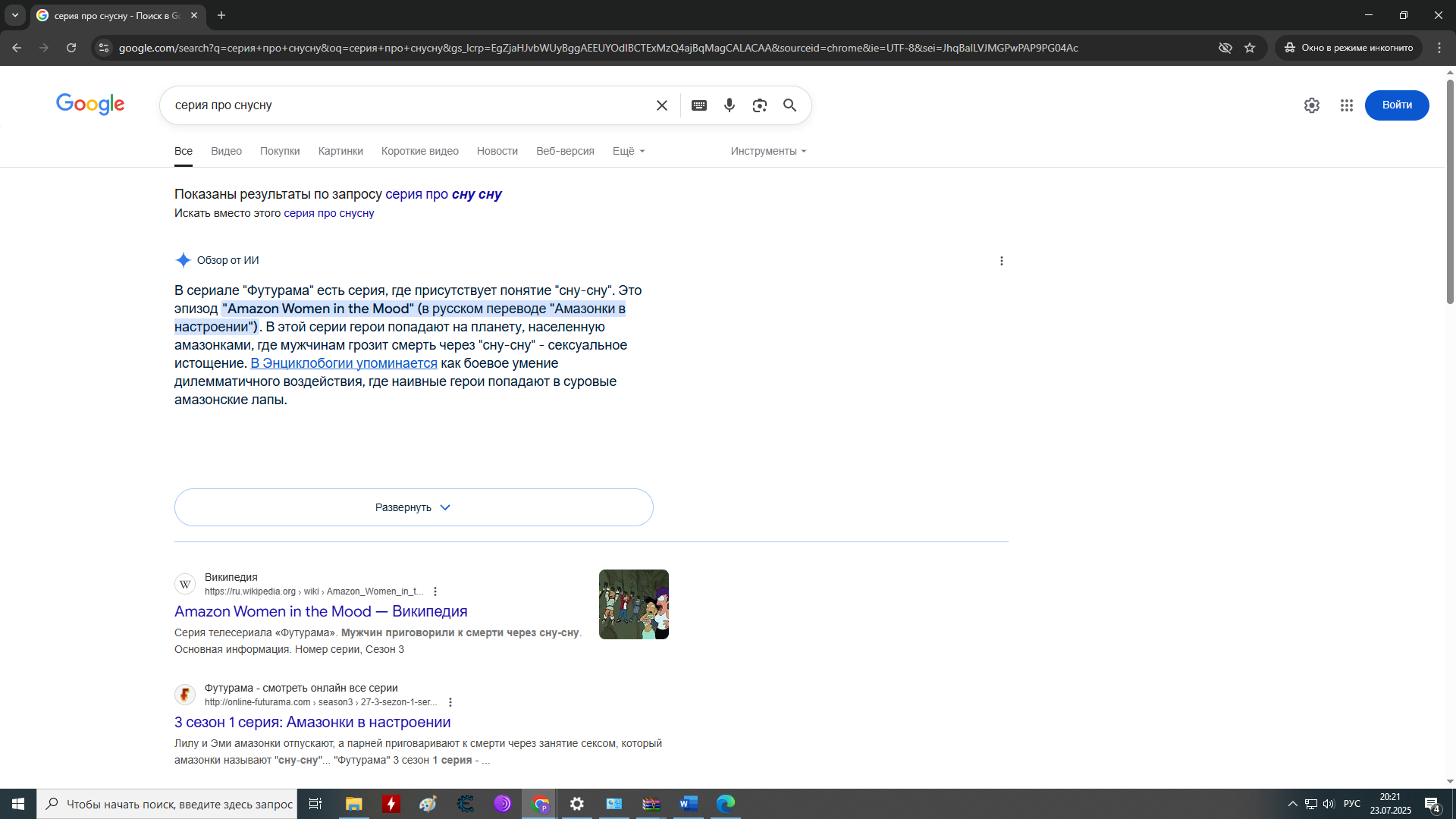Click the page vertical scrollbar thumb
The height and width of the screenshot is (819, 1456).
pos(1450,190)
